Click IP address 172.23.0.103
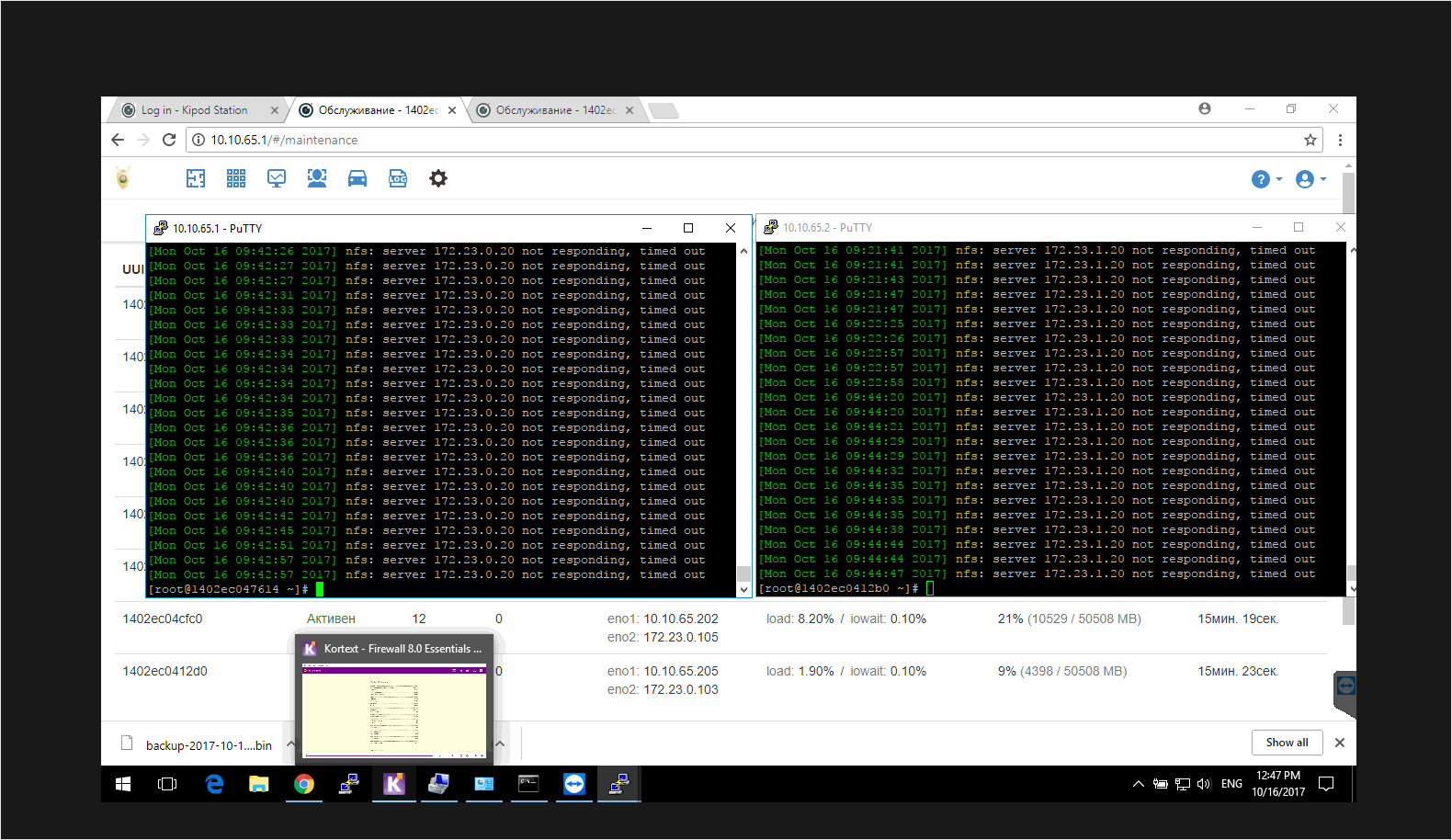 pos(681,689)
